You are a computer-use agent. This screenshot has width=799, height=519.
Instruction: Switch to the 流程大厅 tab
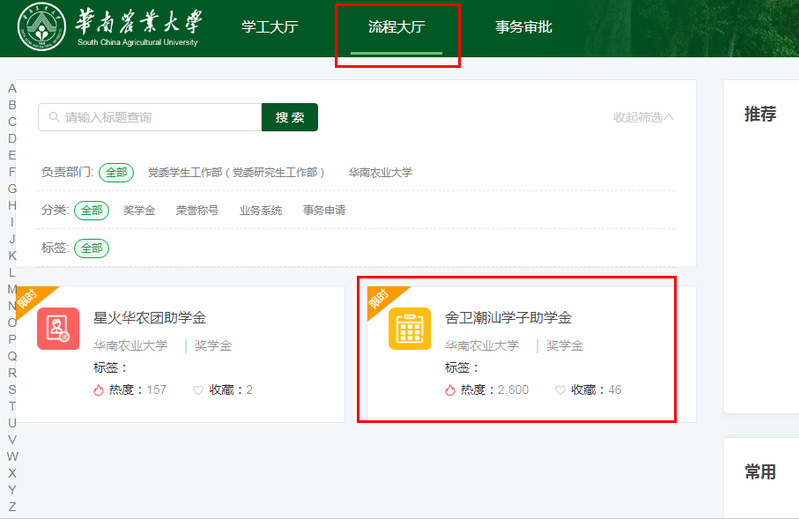396,27
